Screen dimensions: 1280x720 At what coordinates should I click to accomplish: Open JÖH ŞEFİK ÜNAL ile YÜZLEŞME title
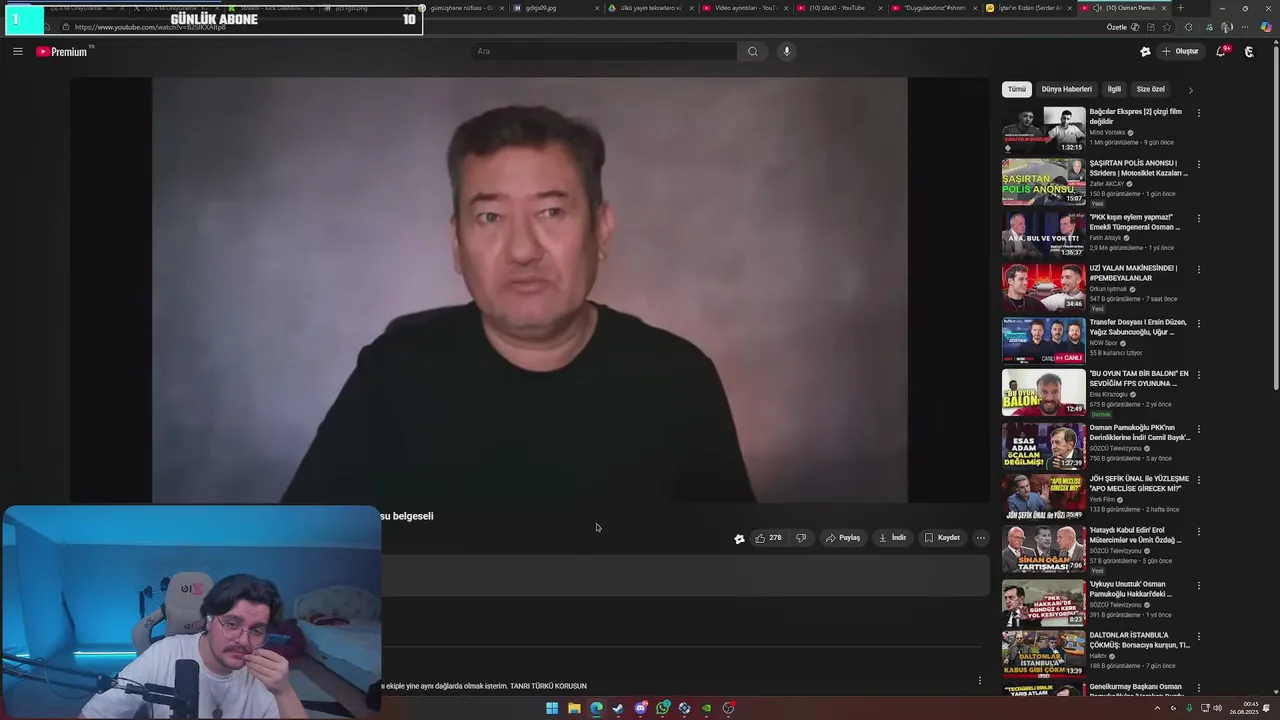[x=1139, y=484]
